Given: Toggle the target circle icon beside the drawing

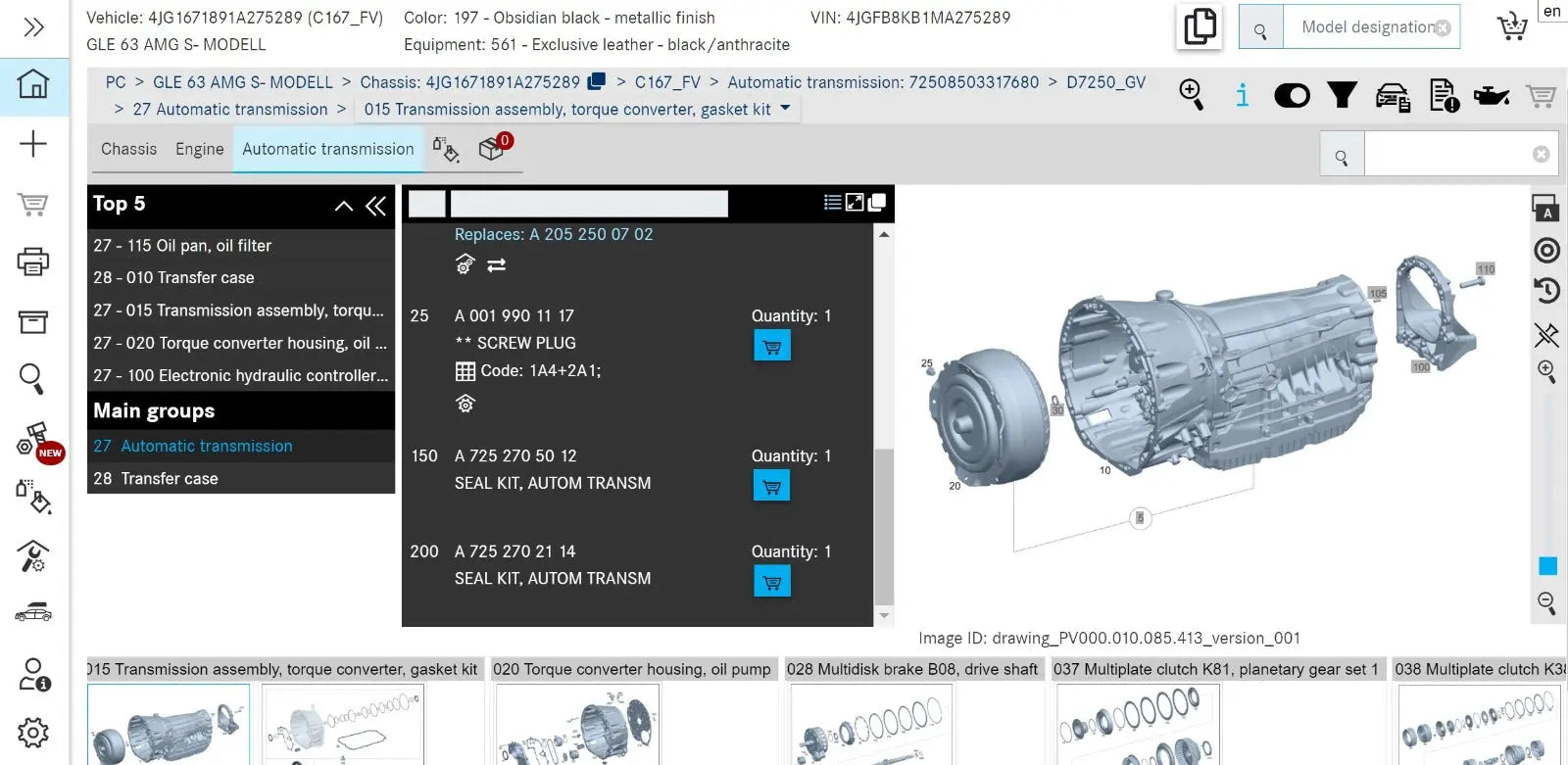Looking at the screenshot, I should coord(1546,251).
